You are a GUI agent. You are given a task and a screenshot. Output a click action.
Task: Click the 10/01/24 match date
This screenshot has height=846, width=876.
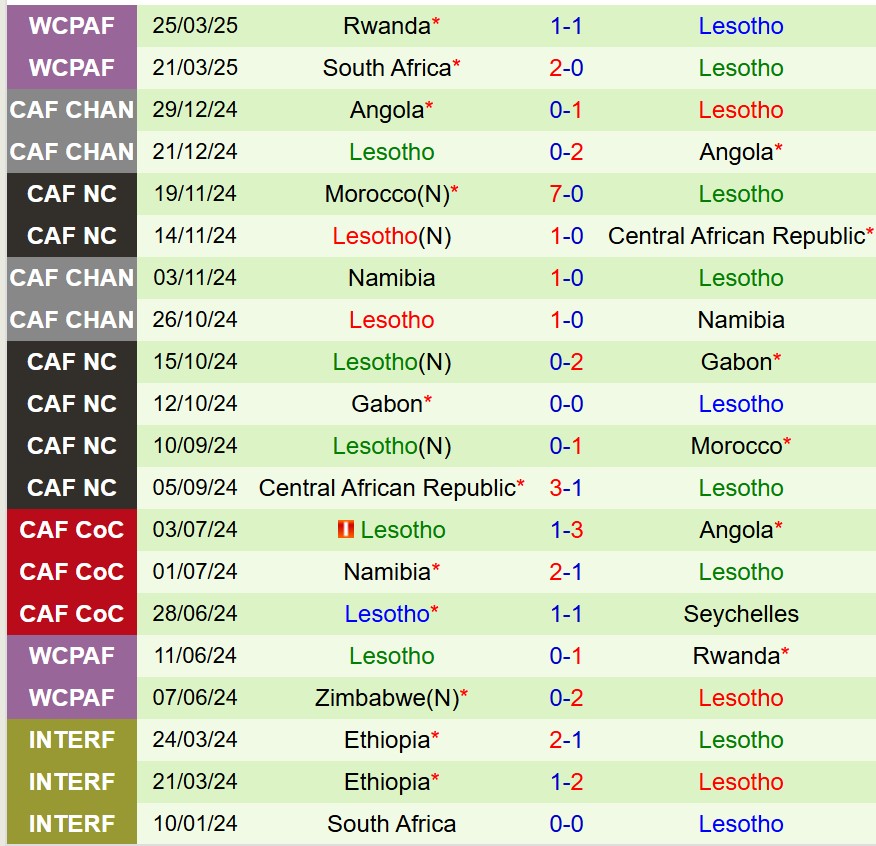(x=195, y=824)
